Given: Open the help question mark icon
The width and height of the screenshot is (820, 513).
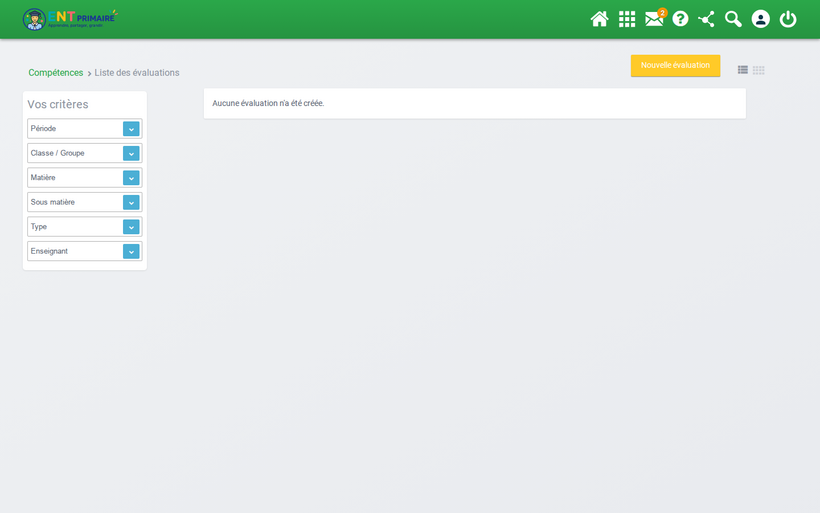Looking at the screenshot, I should tap(680, 19).
